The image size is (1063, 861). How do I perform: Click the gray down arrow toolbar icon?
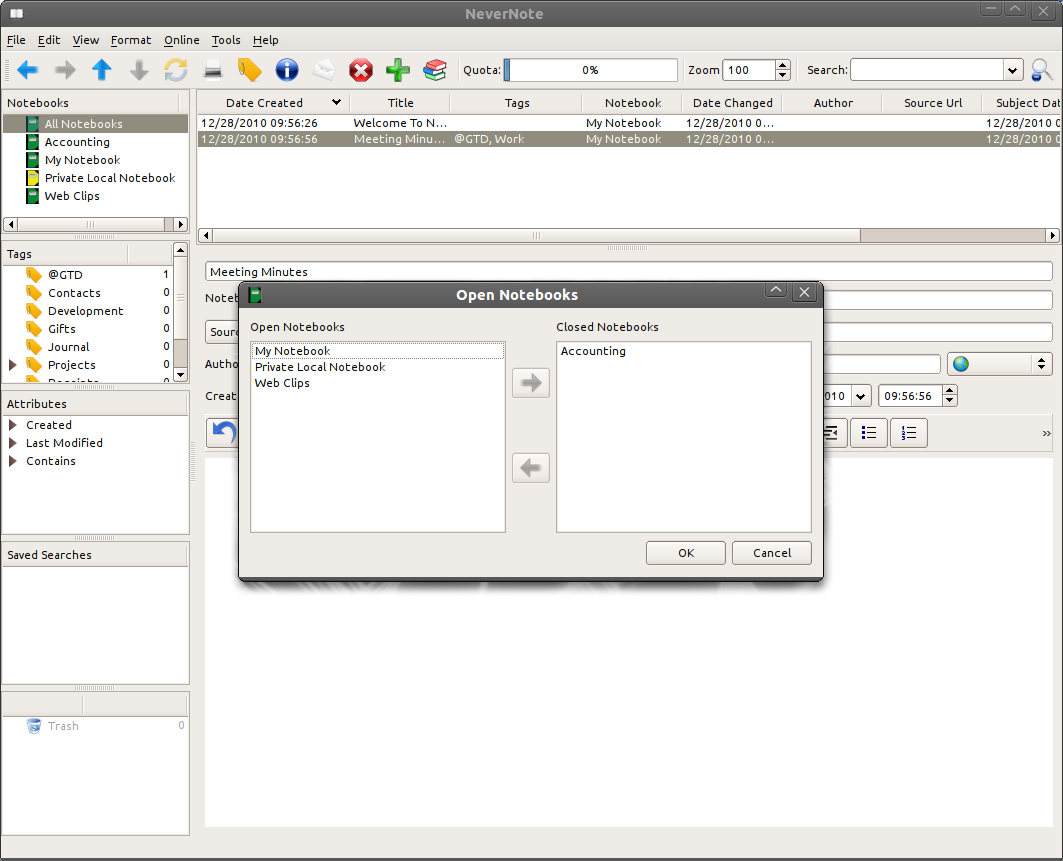click(x=139, y=70)
